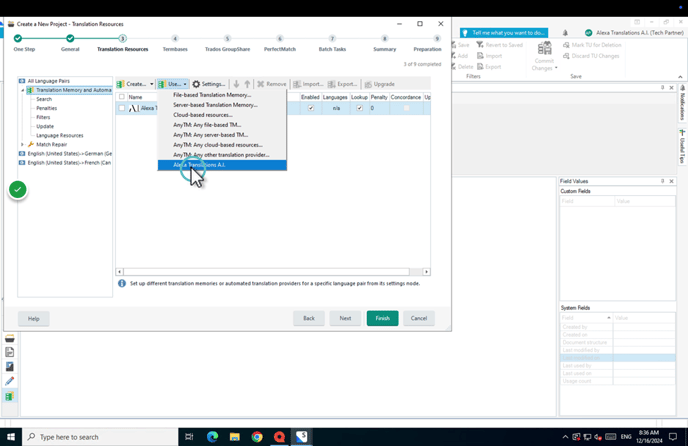Click the Tell me what you want search box
The height and width of the screenshot is (446, 688).
504,33
